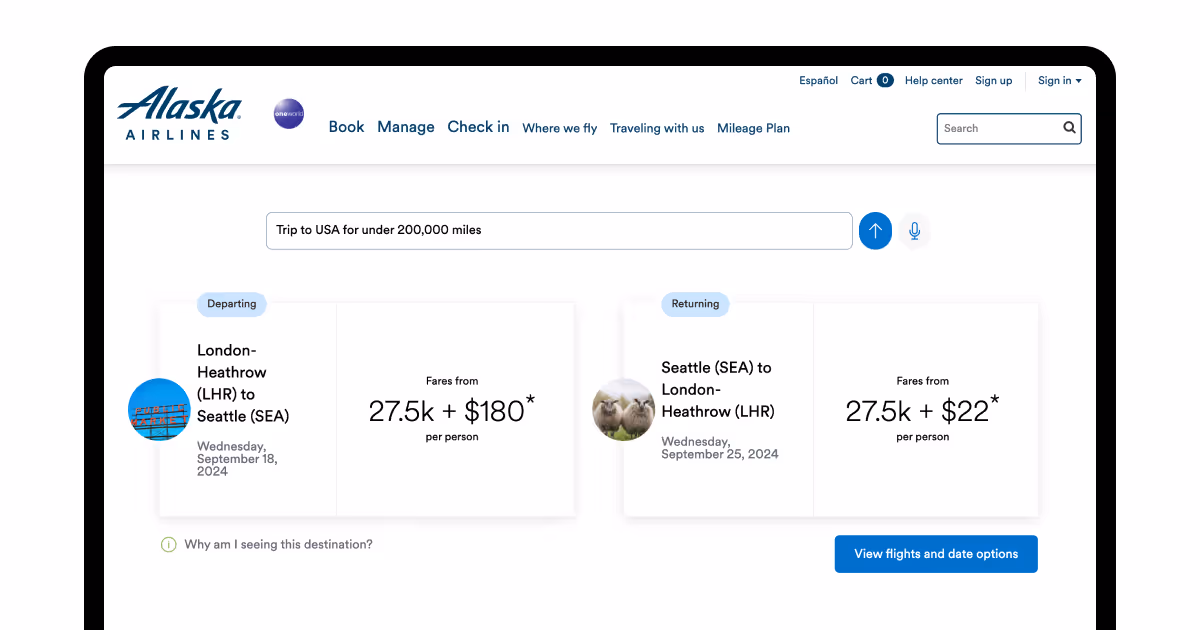Screen dimensions: 1200x630
Task: Open the Check in menu
Action: point(478,127)
